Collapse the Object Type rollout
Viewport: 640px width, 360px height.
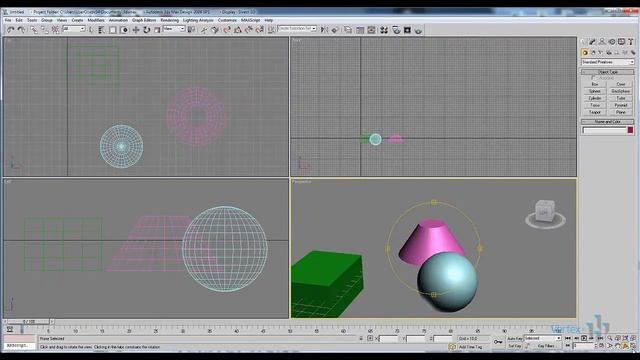pos(608,72)
